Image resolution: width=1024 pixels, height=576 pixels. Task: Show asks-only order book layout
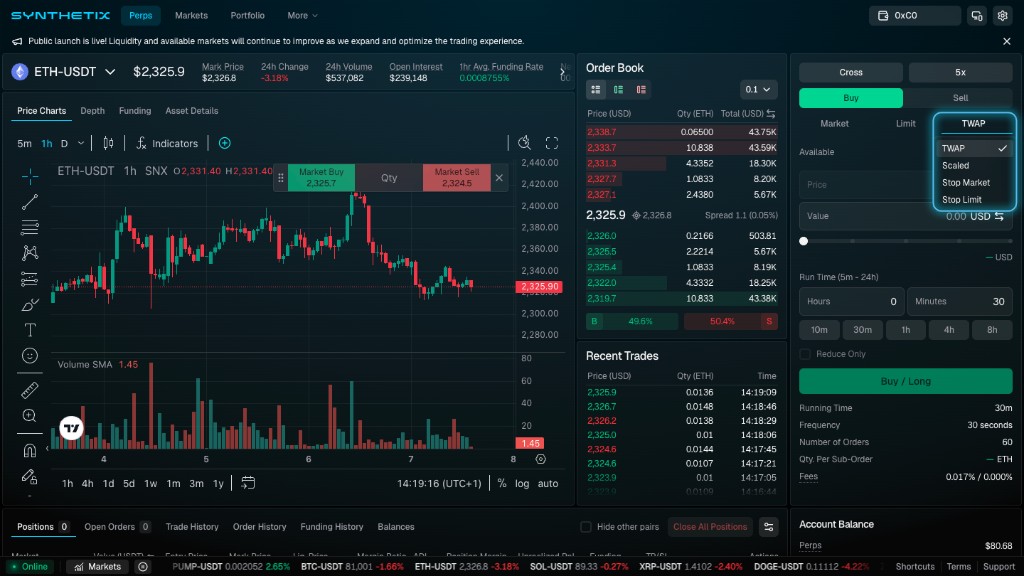pyautogui.click(x=641, y=89)
